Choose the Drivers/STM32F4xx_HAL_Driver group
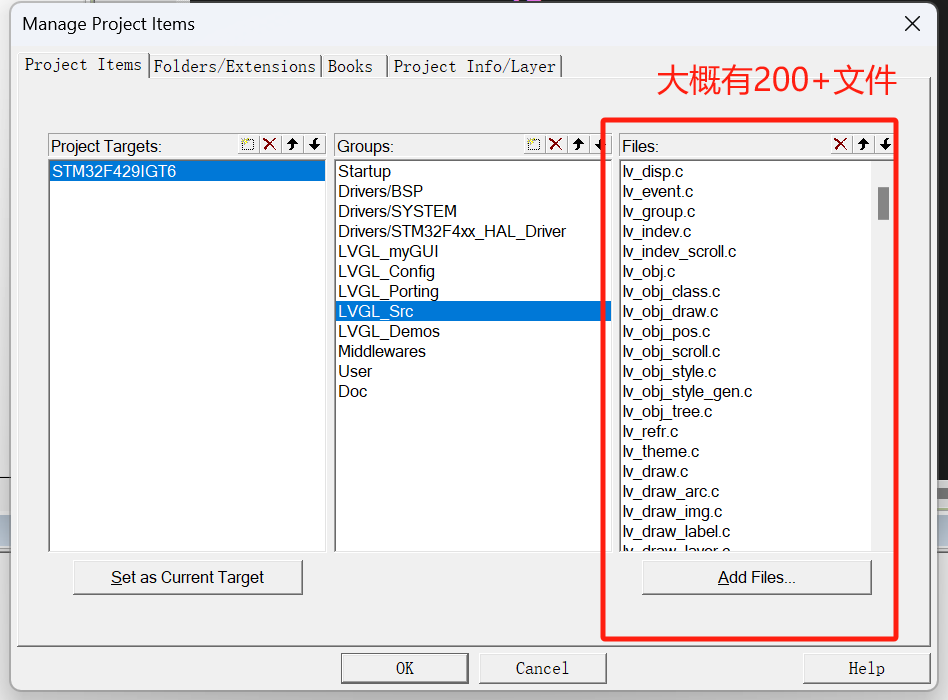The width and height of the screenshot is (948, 700). [x=452, y=231]
